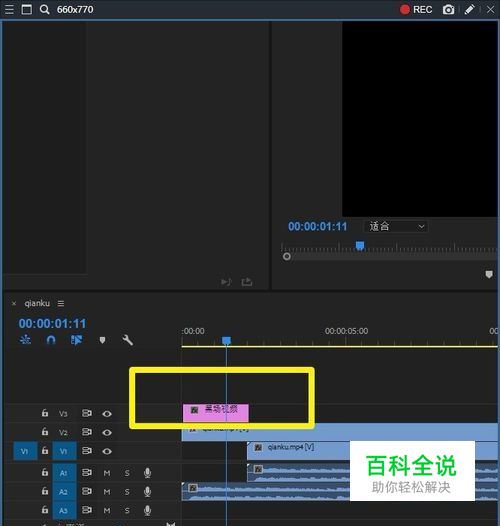Click the zoom scroll handle under program ruler
Screen dimensions: 500x526
tap(287, 257)
